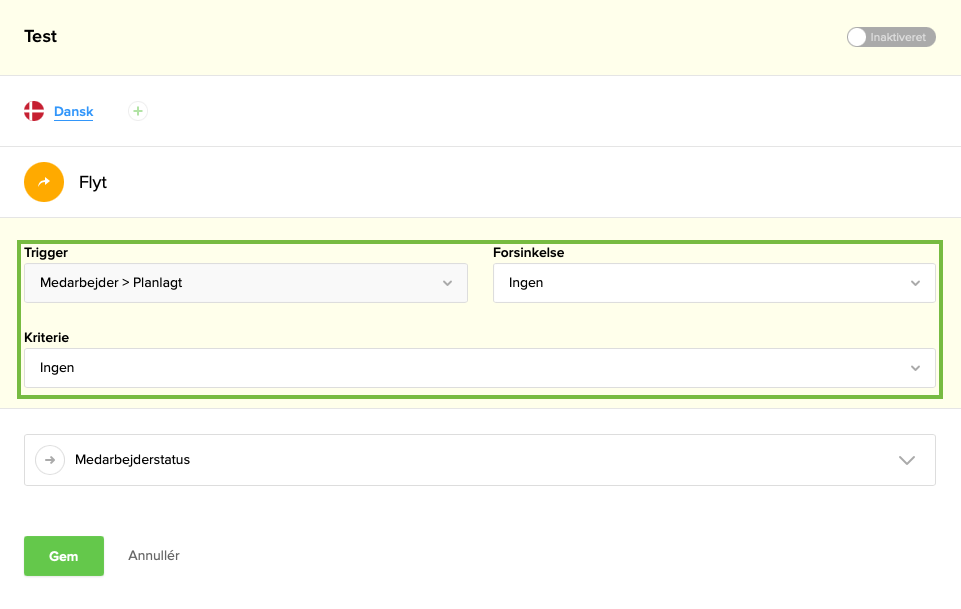Select the Dansk language tab

[x=72, y=111]
